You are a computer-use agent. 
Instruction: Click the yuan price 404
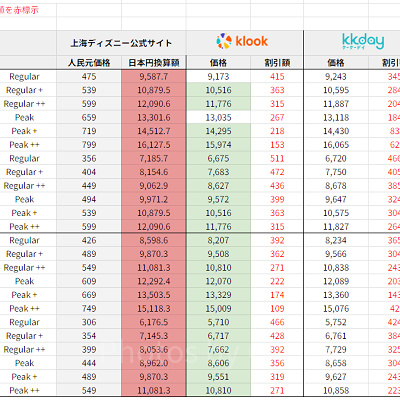tap(89, 172)
